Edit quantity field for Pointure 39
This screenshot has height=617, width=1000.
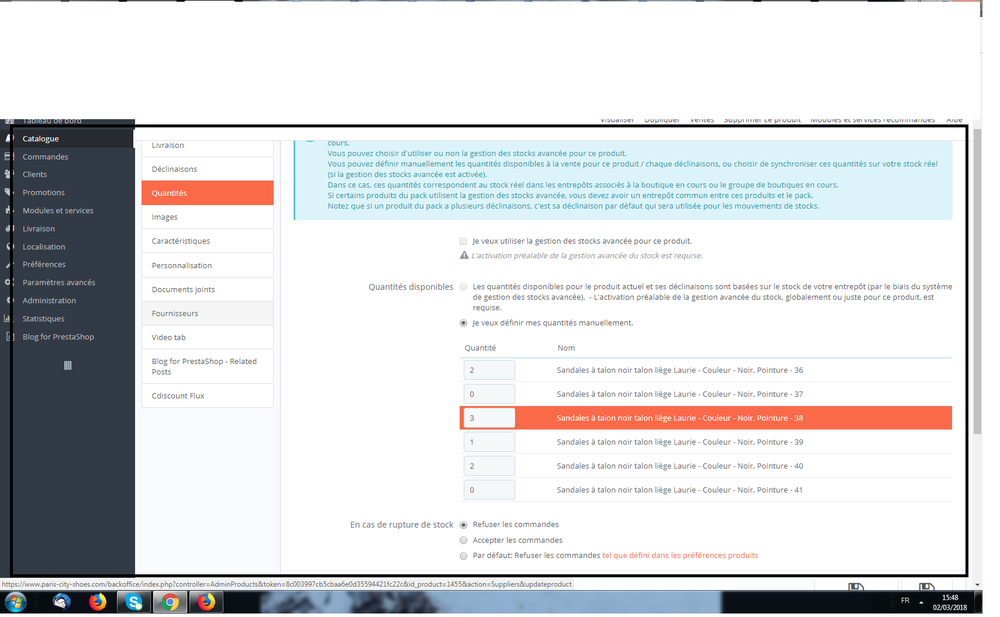pos(489,442)
